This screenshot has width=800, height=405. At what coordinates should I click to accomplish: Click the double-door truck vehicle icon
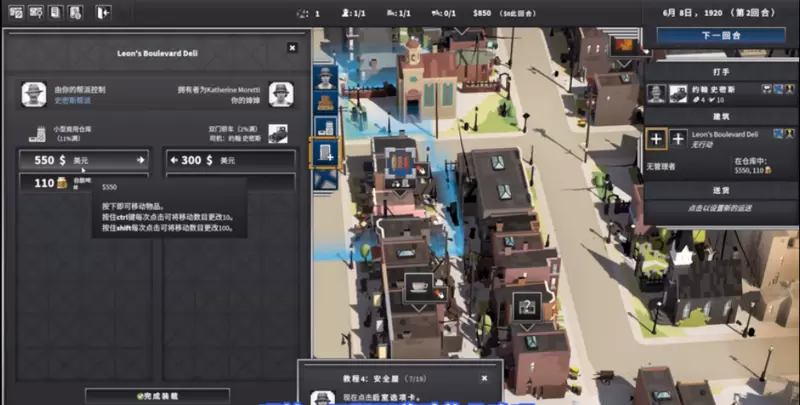pos(278,133)
